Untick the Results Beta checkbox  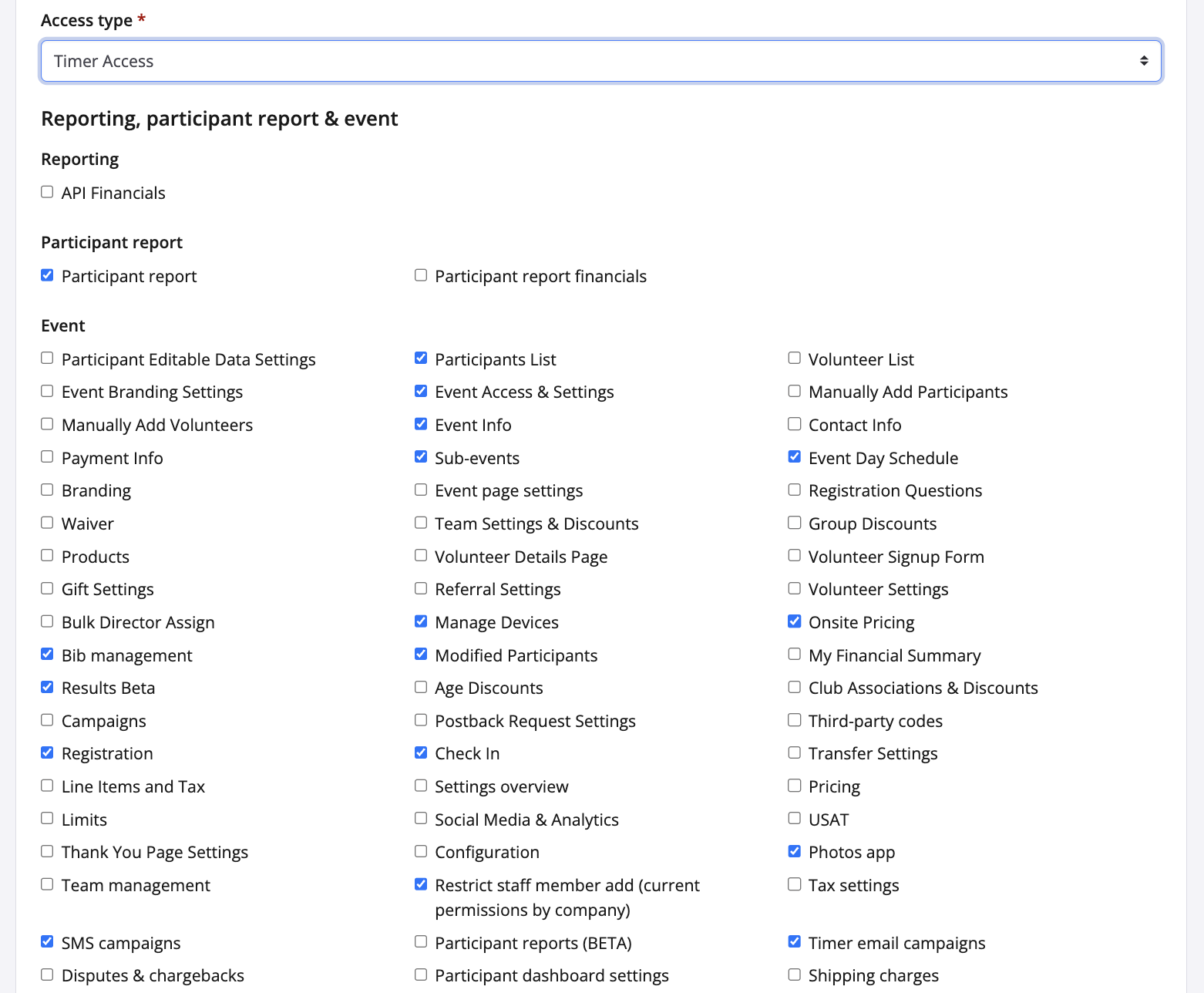[47, 687]
